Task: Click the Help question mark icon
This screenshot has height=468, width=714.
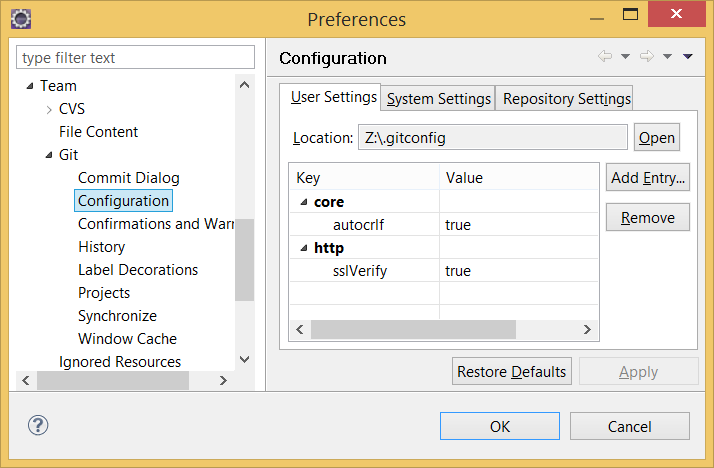Action: point(38,425)
